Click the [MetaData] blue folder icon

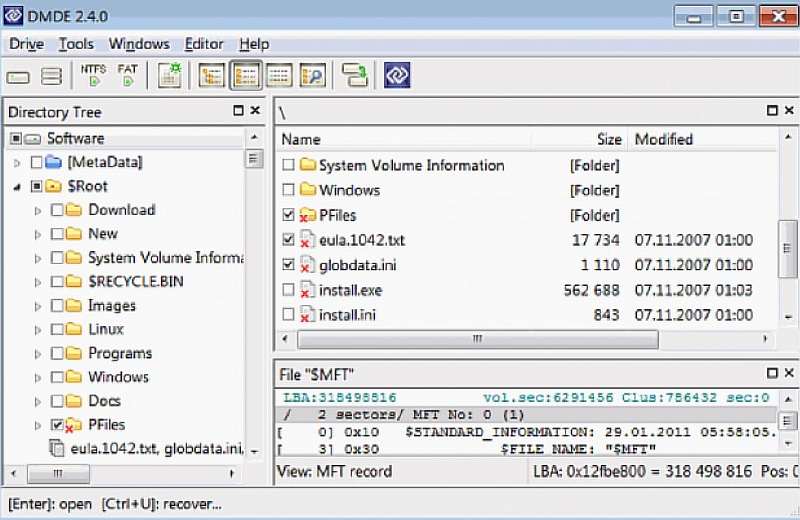point(54,162)
